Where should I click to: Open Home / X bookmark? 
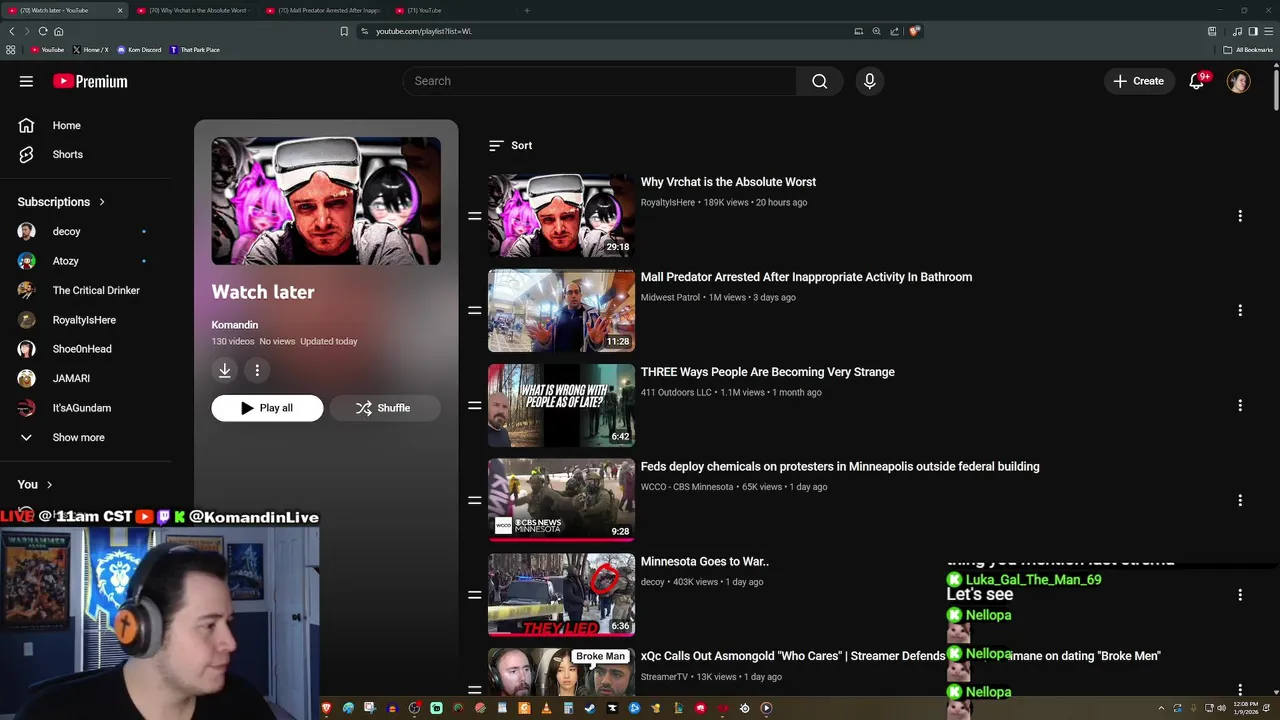pos(90,49)
